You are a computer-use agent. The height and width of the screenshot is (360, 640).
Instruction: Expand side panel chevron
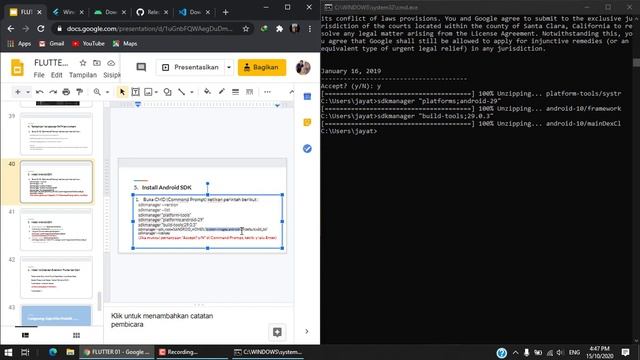[x=307, y=331]
